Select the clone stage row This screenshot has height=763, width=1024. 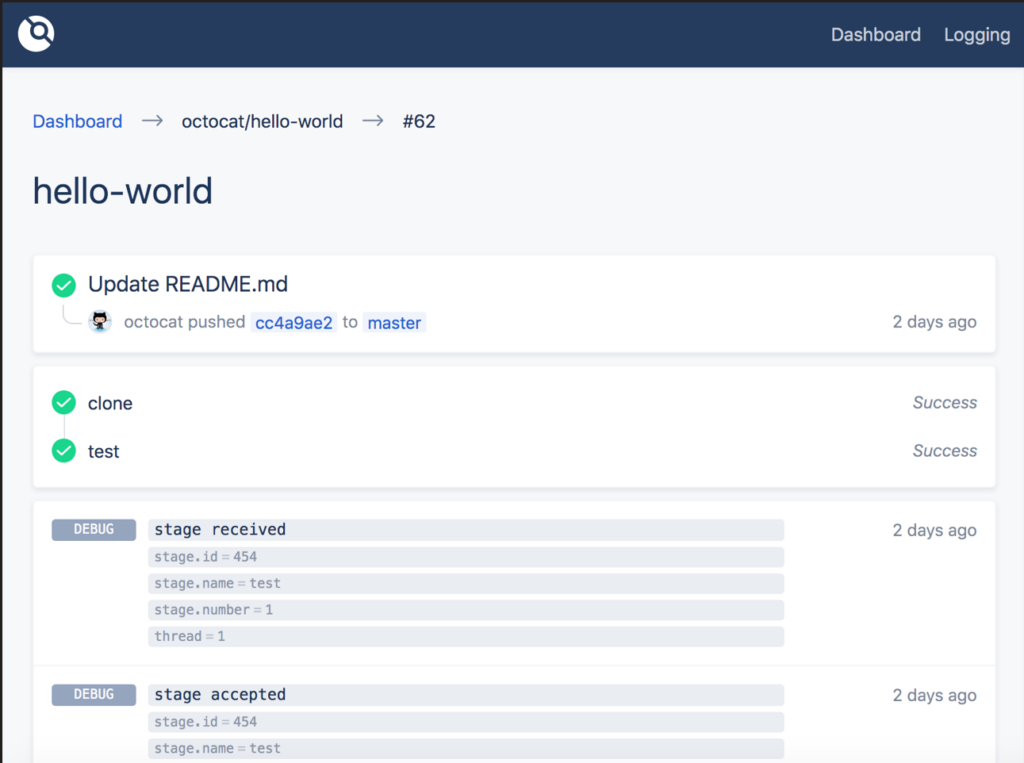click(x=514, y=403)
